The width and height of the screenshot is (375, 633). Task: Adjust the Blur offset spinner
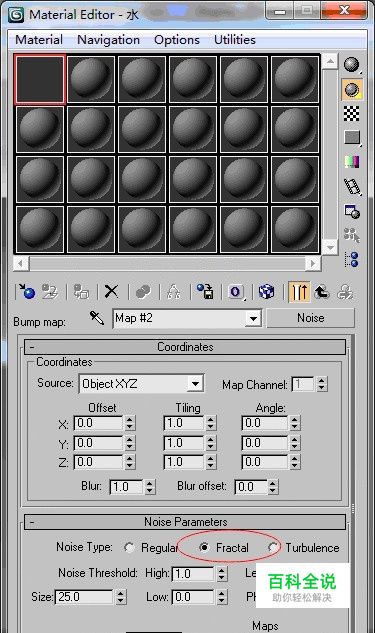[x=273, y=487]
